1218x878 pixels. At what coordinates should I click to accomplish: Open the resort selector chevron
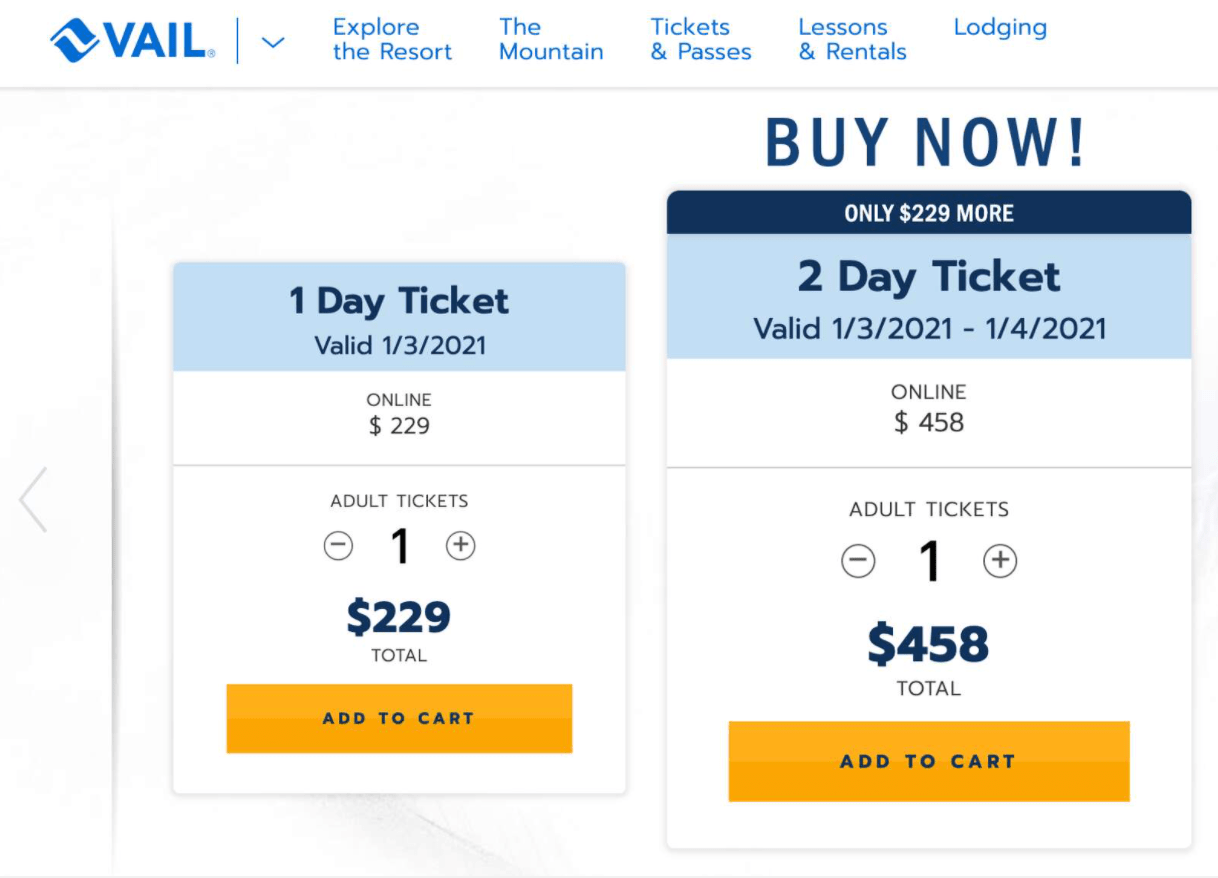pos(272,44)
